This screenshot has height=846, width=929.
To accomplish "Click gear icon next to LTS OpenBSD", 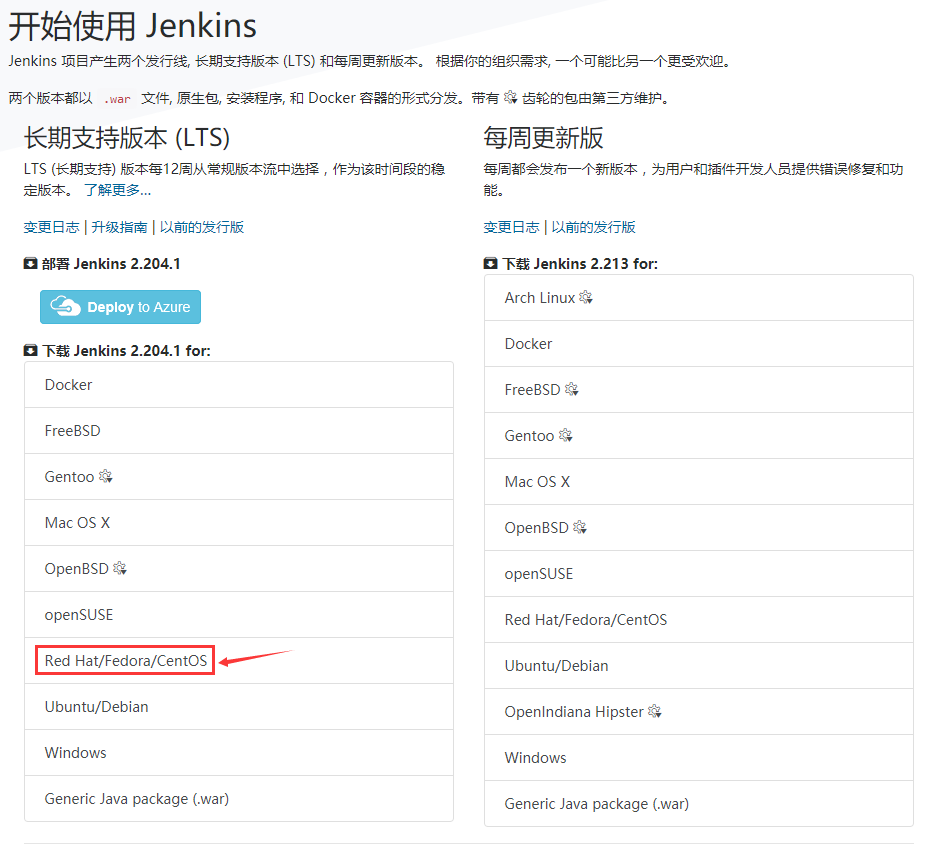I will [120, 568].
